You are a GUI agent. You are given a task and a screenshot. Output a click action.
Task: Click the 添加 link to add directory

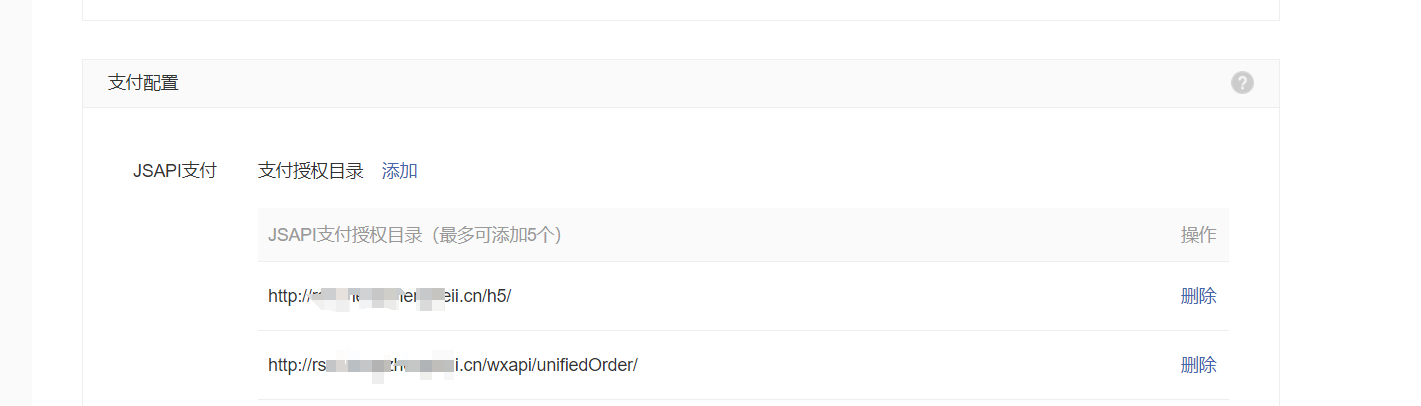point(399,171)
